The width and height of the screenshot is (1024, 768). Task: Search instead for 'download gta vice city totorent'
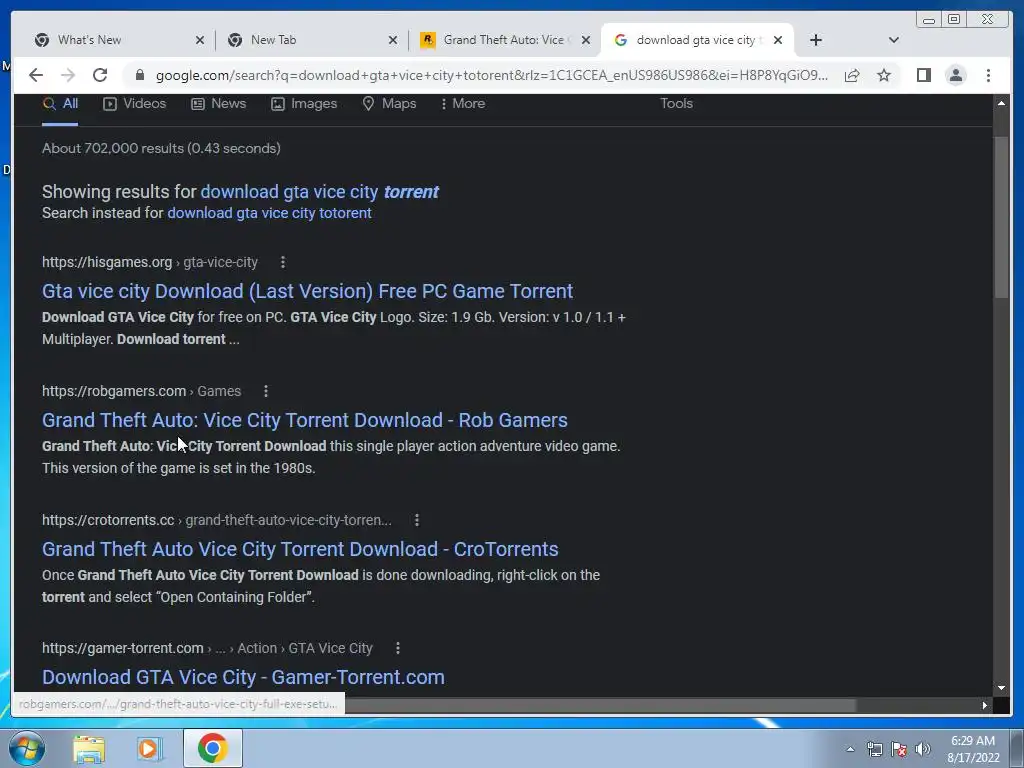[x=269, y=213]
